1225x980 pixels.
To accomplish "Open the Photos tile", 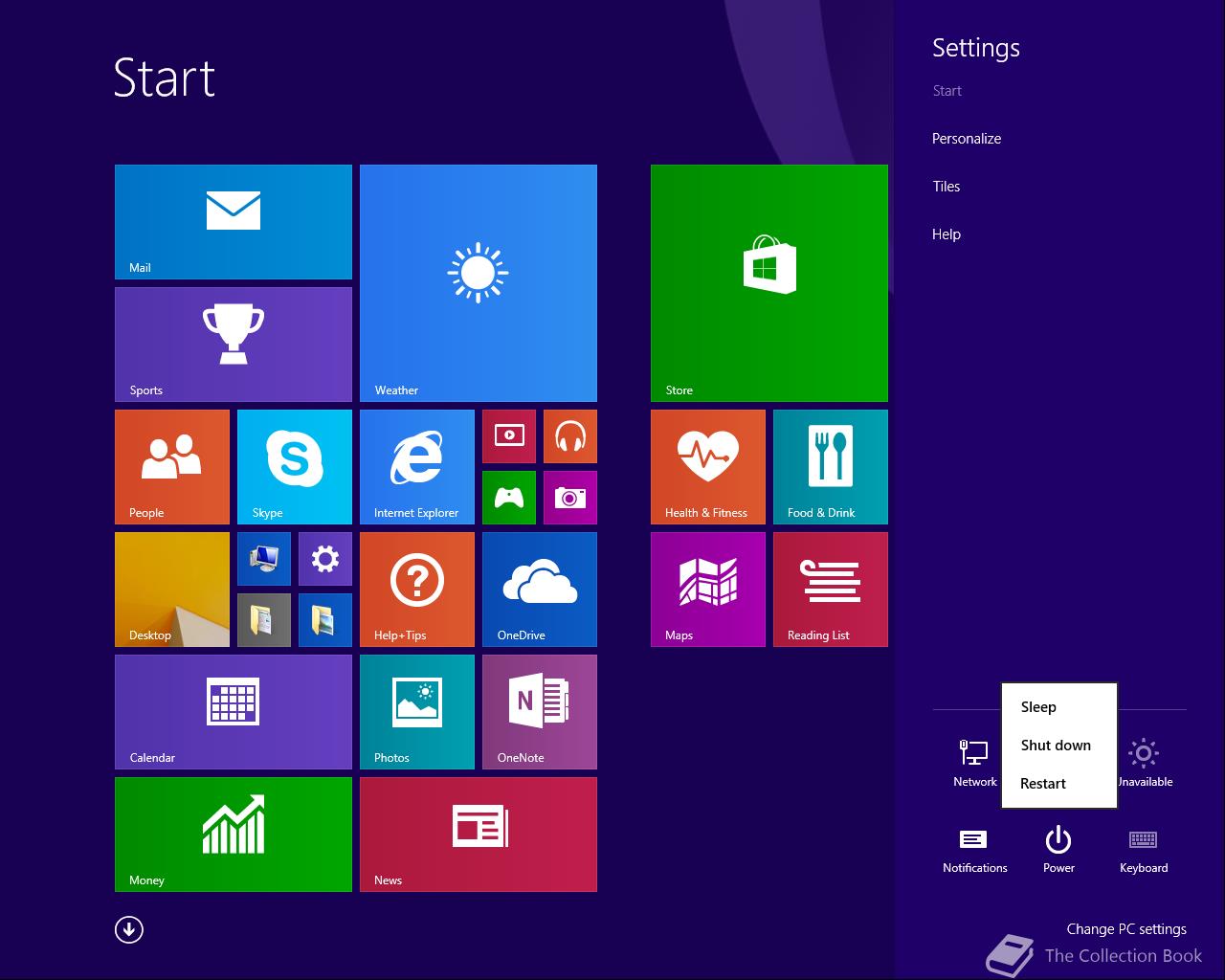I will pyautogui.click(x=417, y=712).
